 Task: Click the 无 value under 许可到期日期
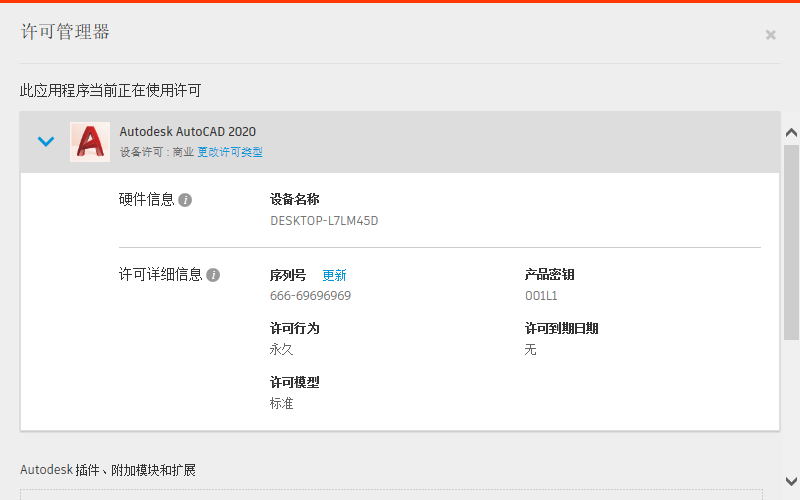(531, 350)
